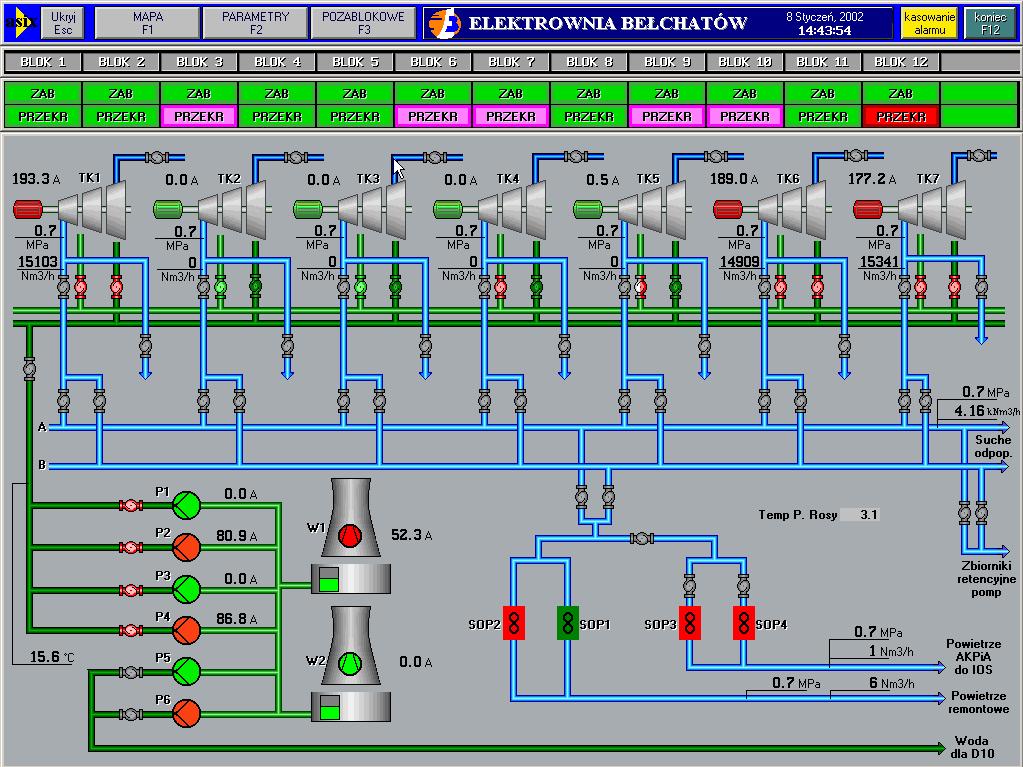Click the SOP3 red dryer symbol
Viewport: 1023px width, 767px height.
coord(690,623)
